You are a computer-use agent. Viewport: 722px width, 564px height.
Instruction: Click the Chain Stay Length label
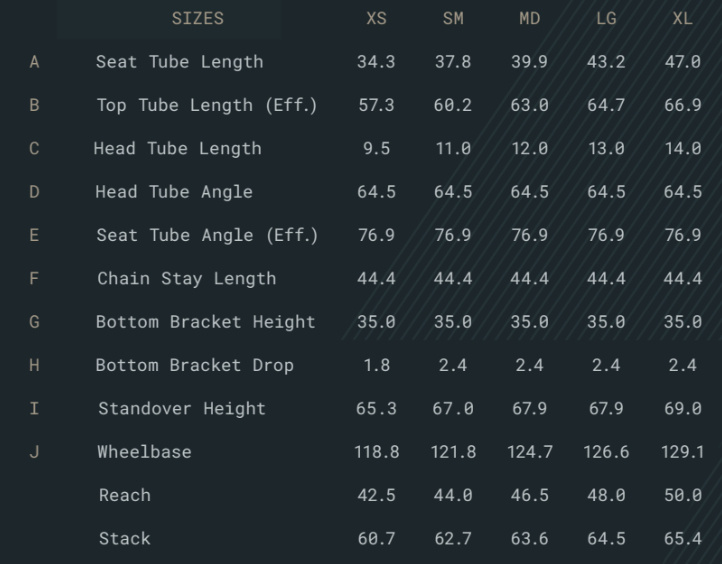[x=186, y=279]
